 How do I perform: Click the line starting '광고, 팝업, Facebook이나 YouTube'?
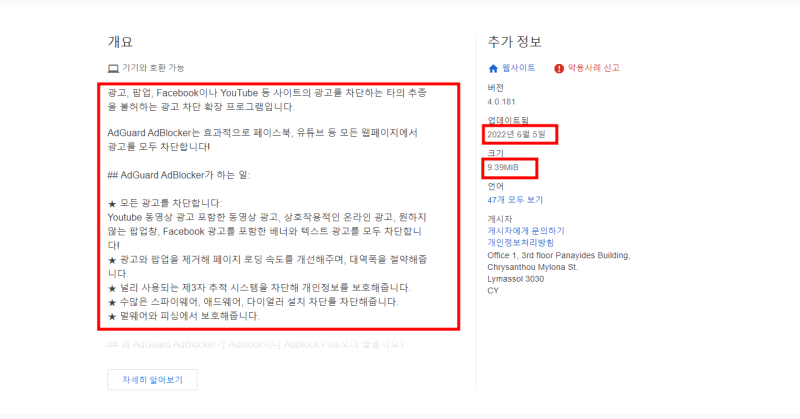(267, 93)
